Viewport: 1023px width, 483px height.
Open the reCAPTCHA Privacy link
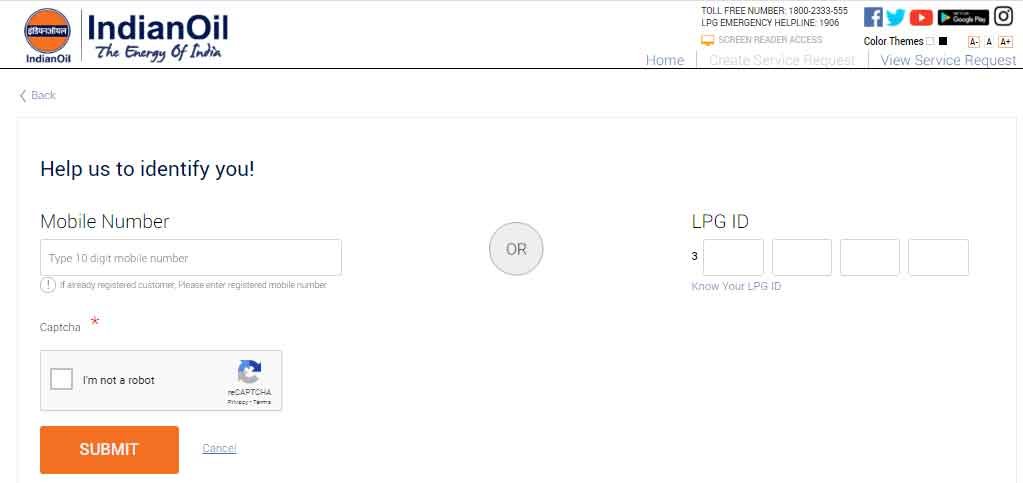click(x=238, y=402)
